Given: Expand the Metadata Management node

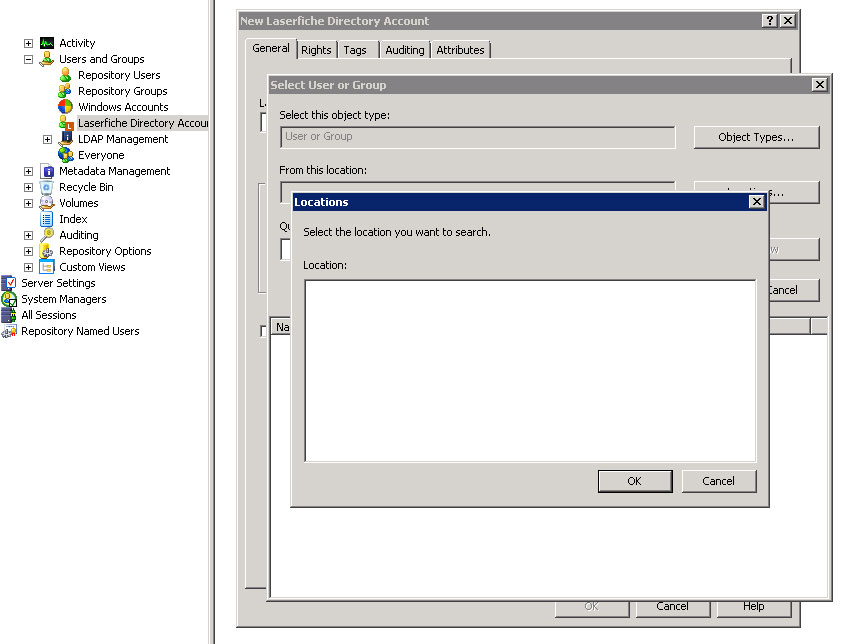Looking at the screenshot, I should (x=29, y=171).
